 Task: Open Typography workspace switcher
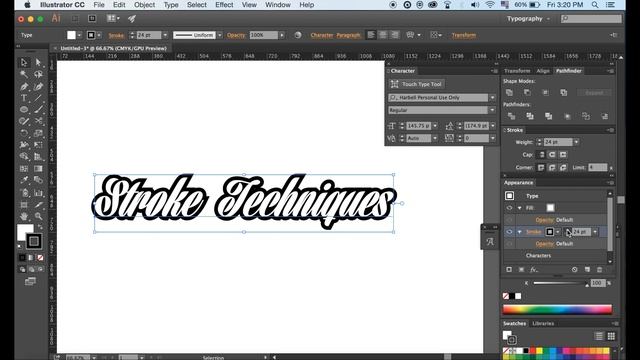tap(529, 19)
